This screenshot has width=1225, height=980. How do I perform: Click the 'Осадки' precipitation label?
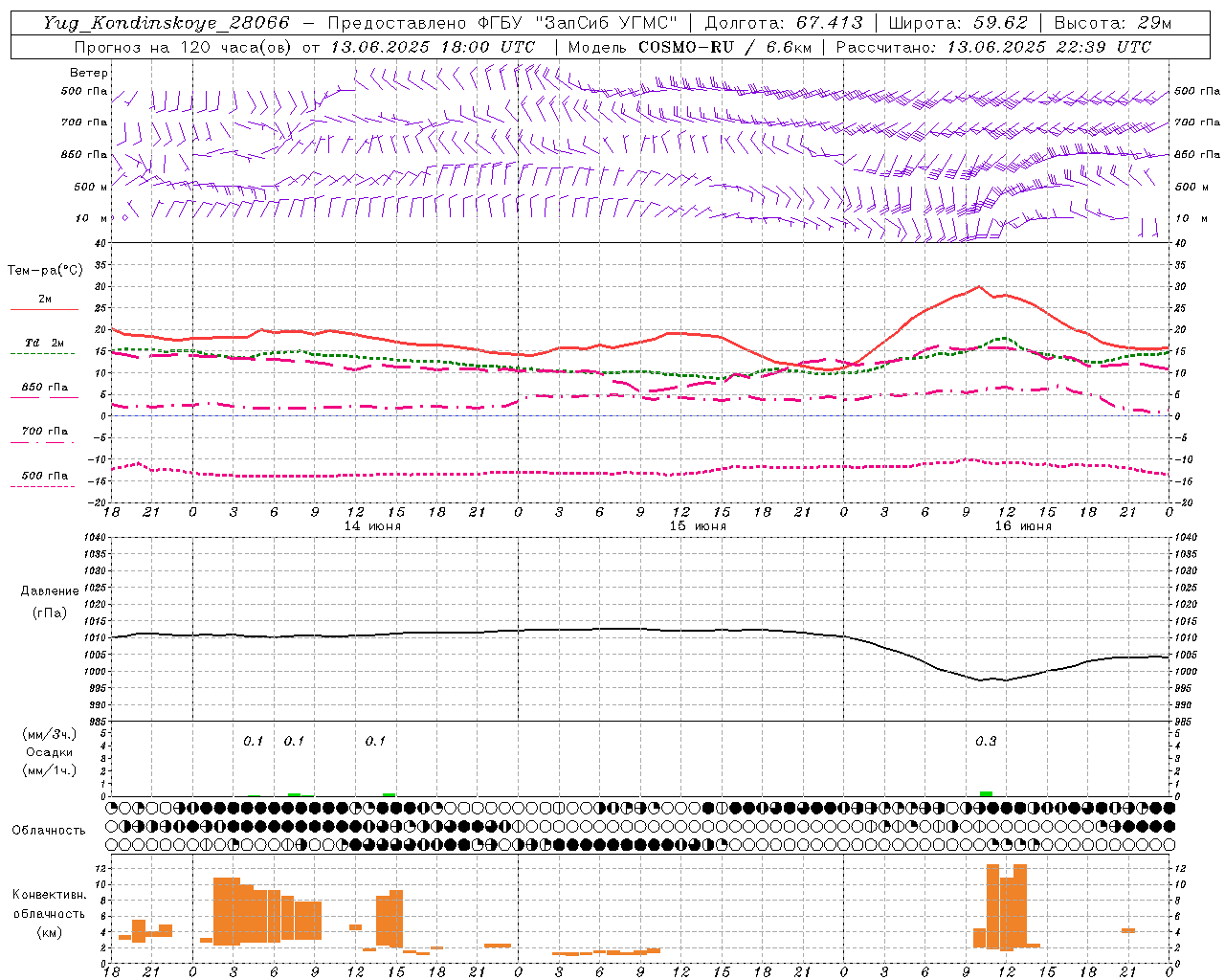(50, 752)
